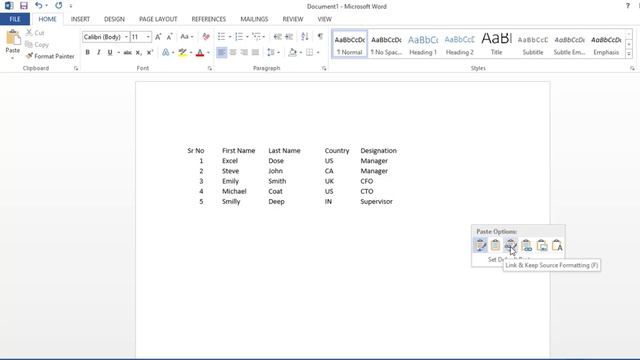Click Cut button in Clipboard group
The image size is (640, 360).
[35, 33]
